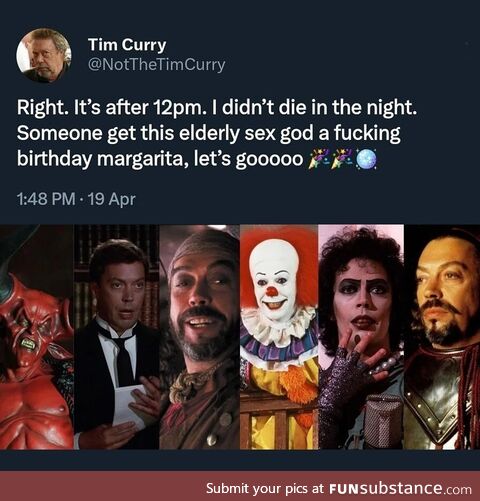Screen dimensions: 480x501
Task: Click the first party popper emoji
Action: click(x=317, y=159)
